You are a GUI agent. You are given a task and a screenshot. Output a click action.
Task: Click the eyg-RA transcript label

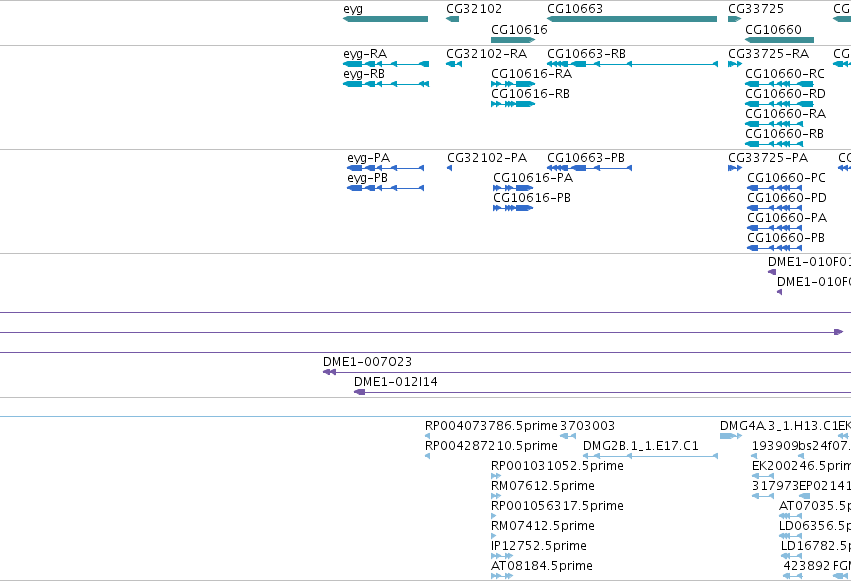365,54
